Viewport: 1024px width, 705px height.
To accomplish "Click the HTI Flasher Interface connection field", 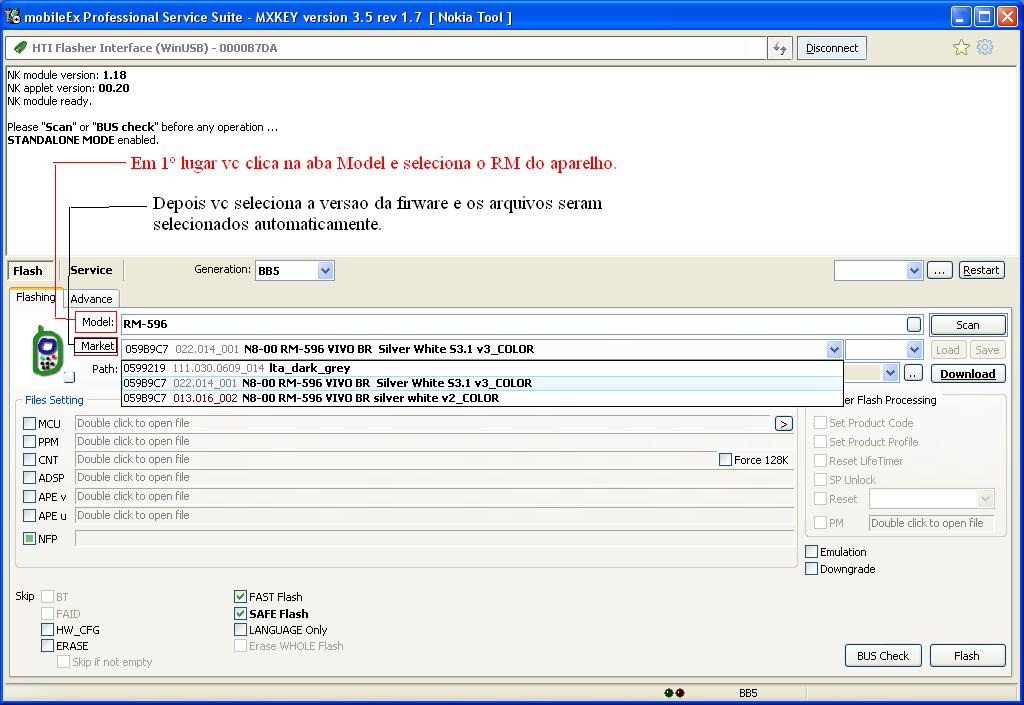I will tap(385, 48).
